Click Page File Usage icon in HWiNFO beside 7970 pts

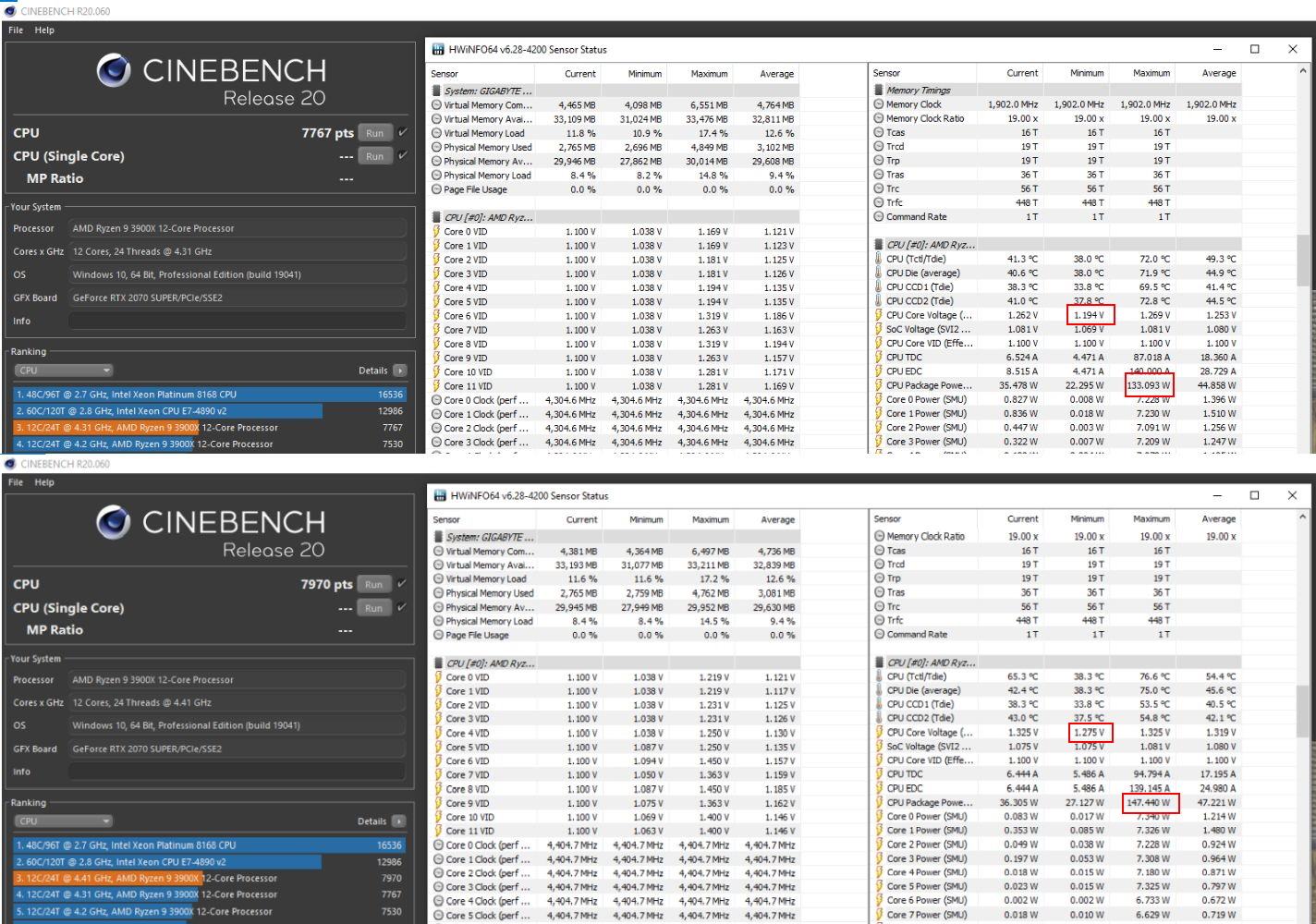(438, 636)
